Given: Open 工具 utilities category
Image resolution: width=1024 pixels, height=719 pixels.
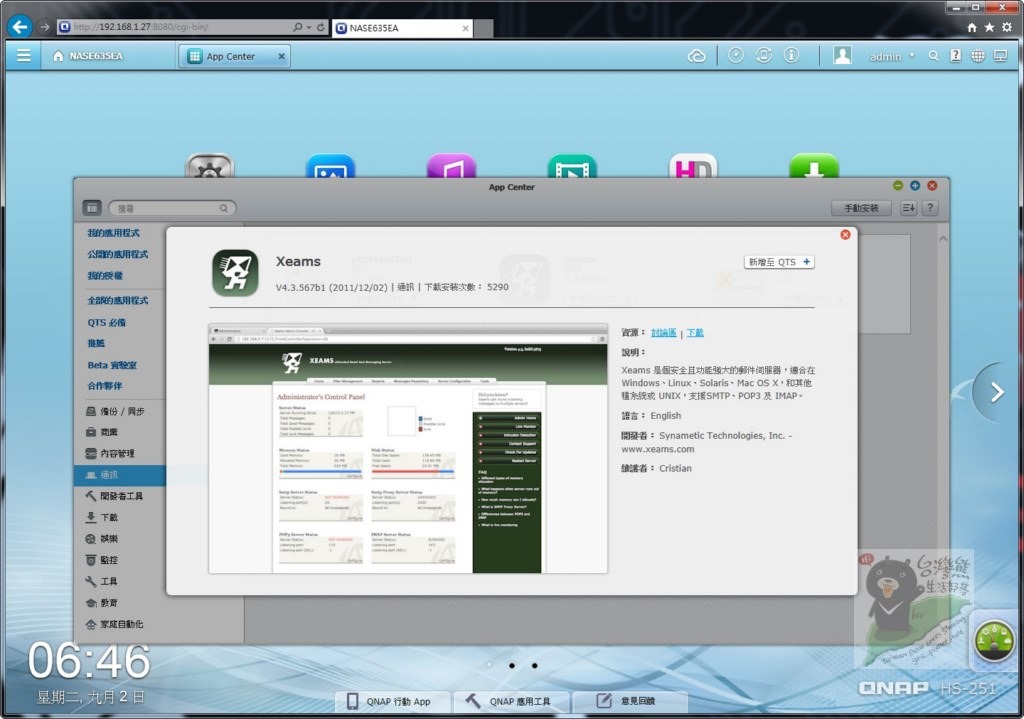Looking at the screenshot, I should tap(102, 581).
